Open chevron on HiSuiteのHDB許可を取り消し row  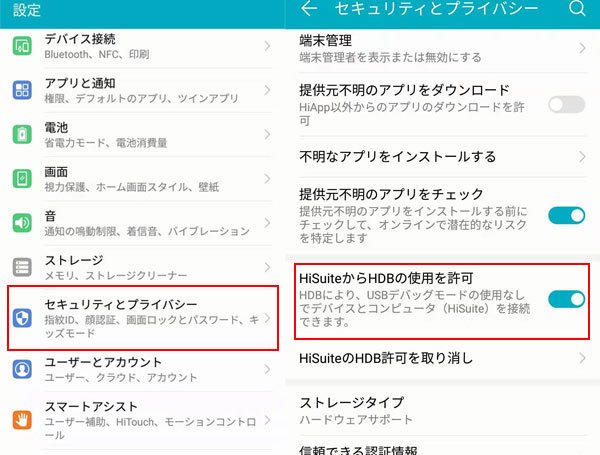[x=582, y=358]
